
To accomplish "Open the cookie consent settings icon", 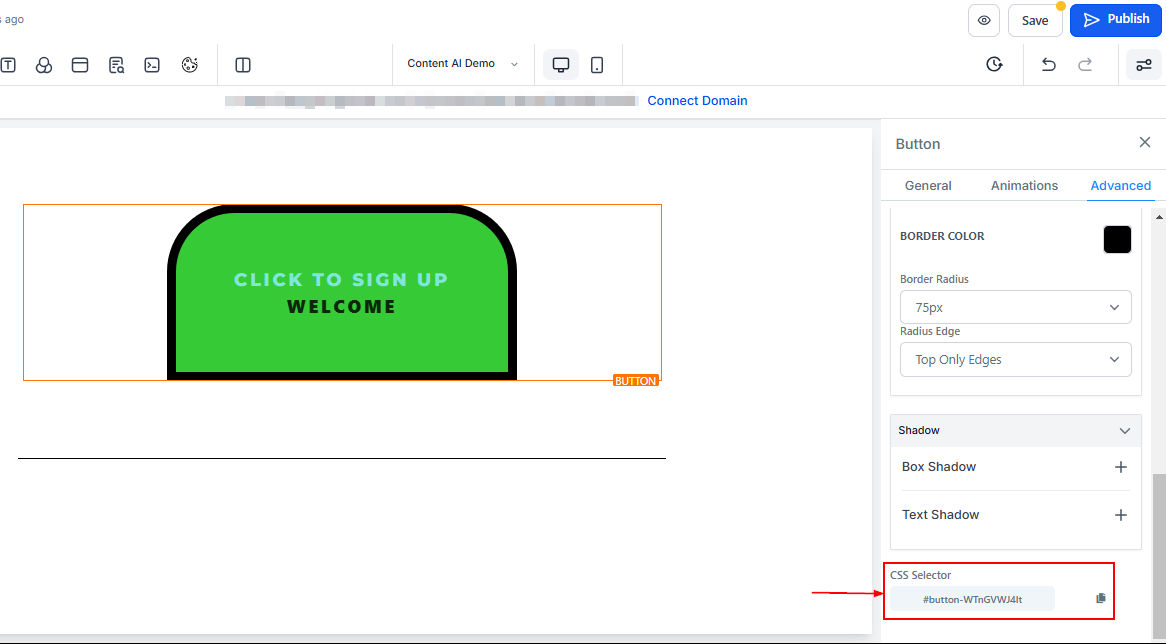I will coord(190,65).
